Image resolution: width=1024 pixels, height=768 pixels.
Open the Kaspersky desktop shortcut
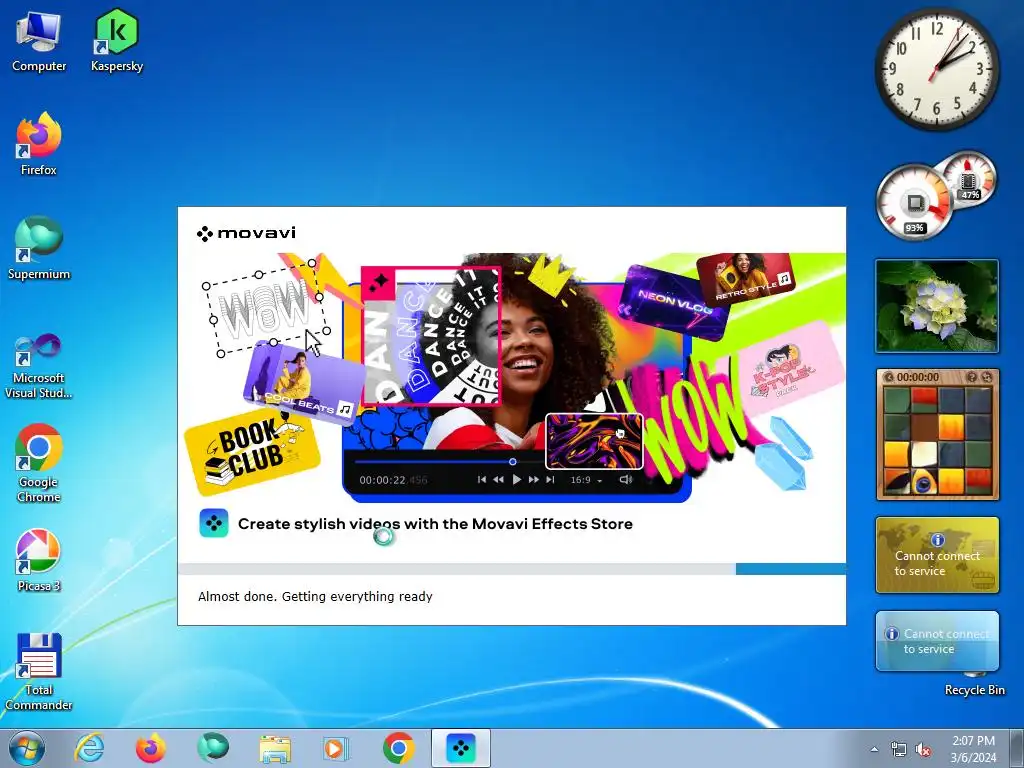coord(117,40)
